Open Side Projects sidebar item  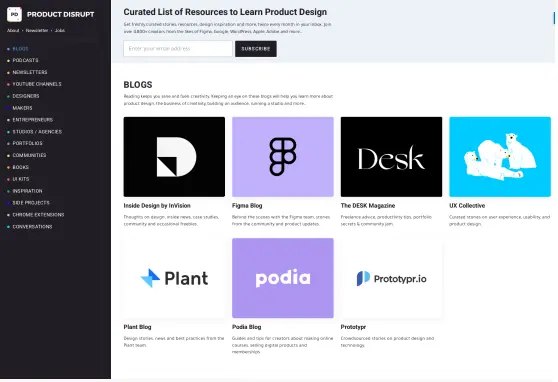[31, 203]
